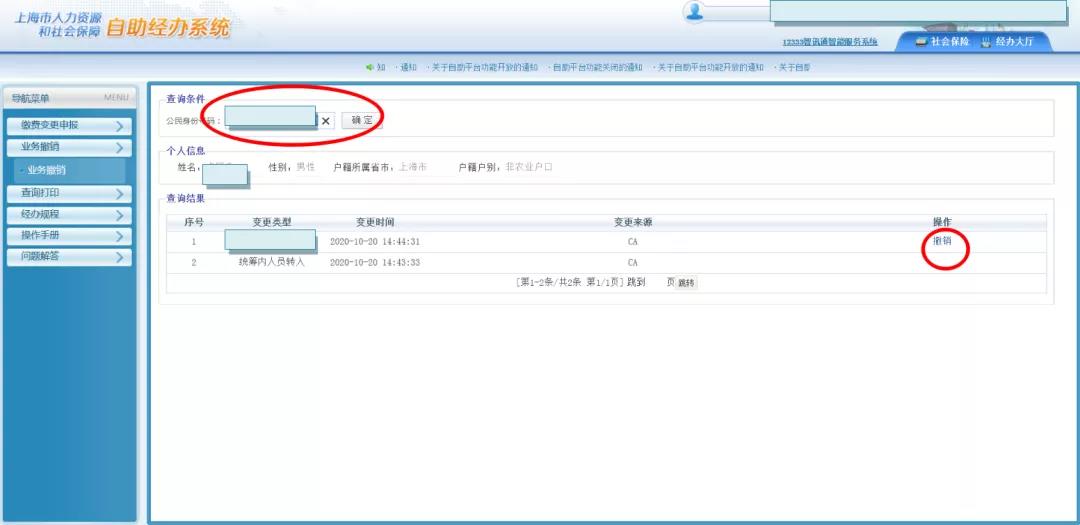Image resolution: width=1080 pixels, height=525 pixels.
Task: Click the 跳转 page jump button
Action: (686, 283)
